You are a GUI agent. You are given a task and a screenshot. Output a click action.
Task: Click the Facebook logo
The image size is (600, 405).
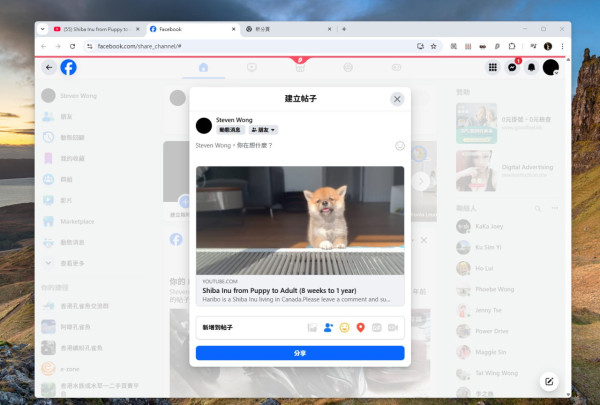click(x=68, y=67)
